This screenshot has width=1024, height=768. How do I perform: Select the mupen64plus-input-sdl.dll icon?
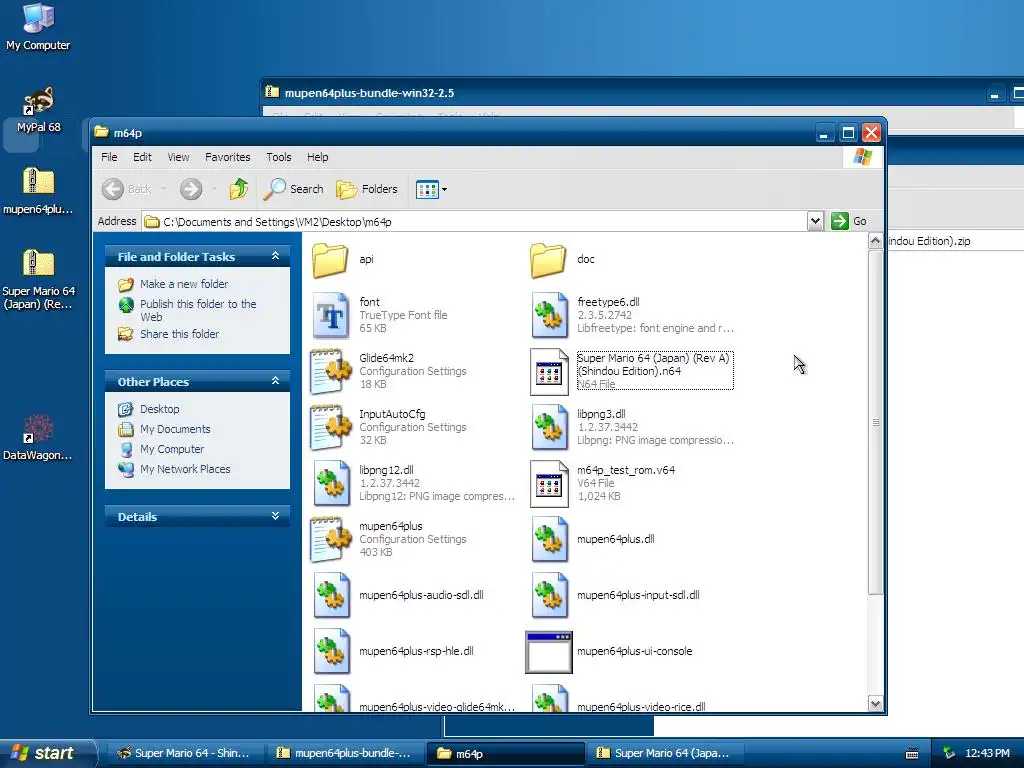pos(549,596)
